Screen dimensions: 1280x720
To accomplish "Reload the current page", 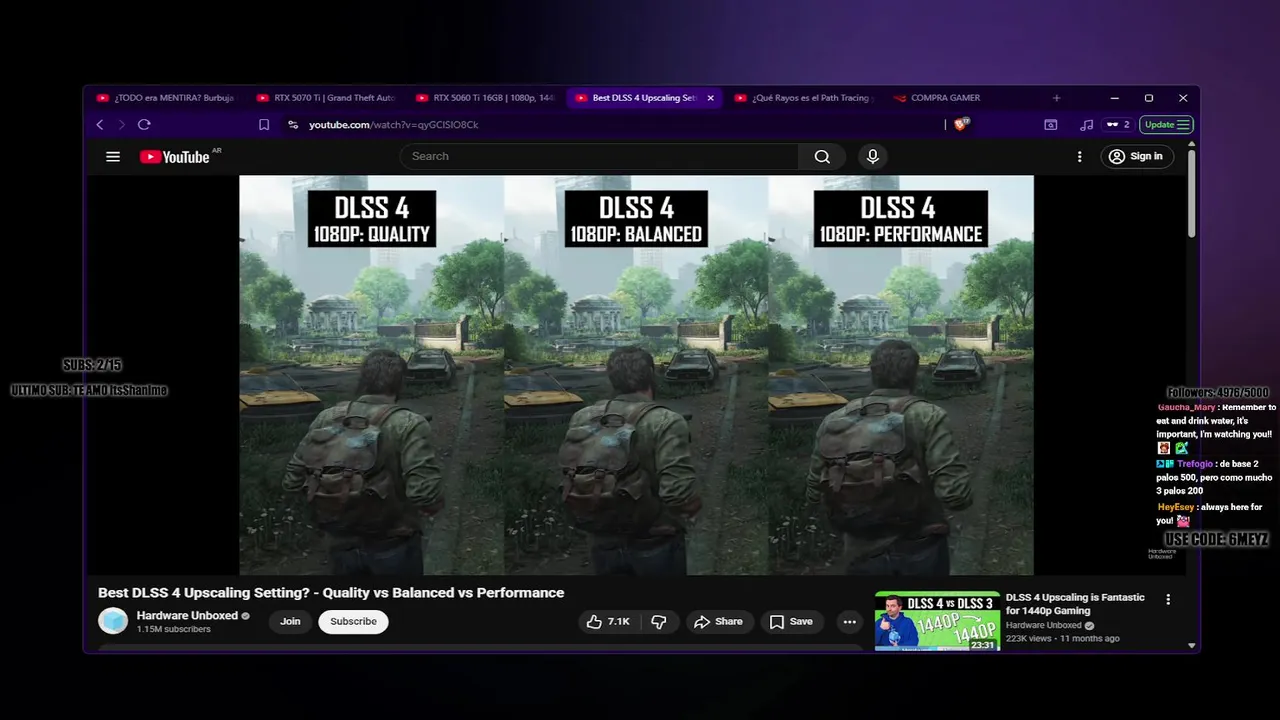I will (144, 125).
